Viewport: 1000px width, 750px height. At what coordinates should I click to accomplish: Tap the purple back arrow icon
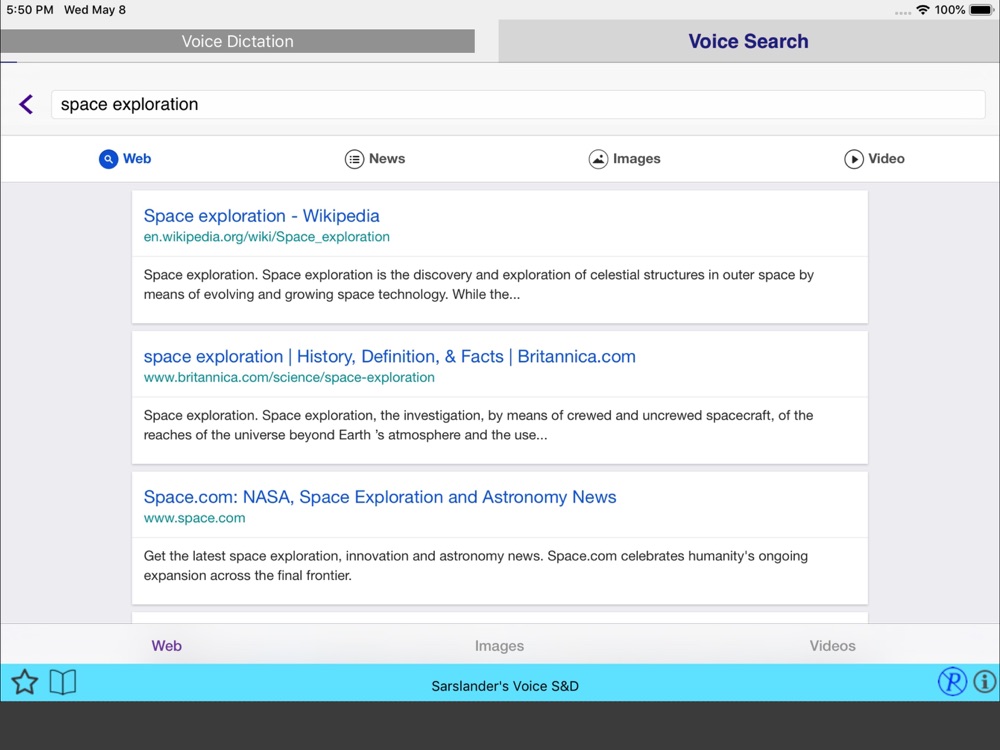pyautogui.click(x=26, y=105)
